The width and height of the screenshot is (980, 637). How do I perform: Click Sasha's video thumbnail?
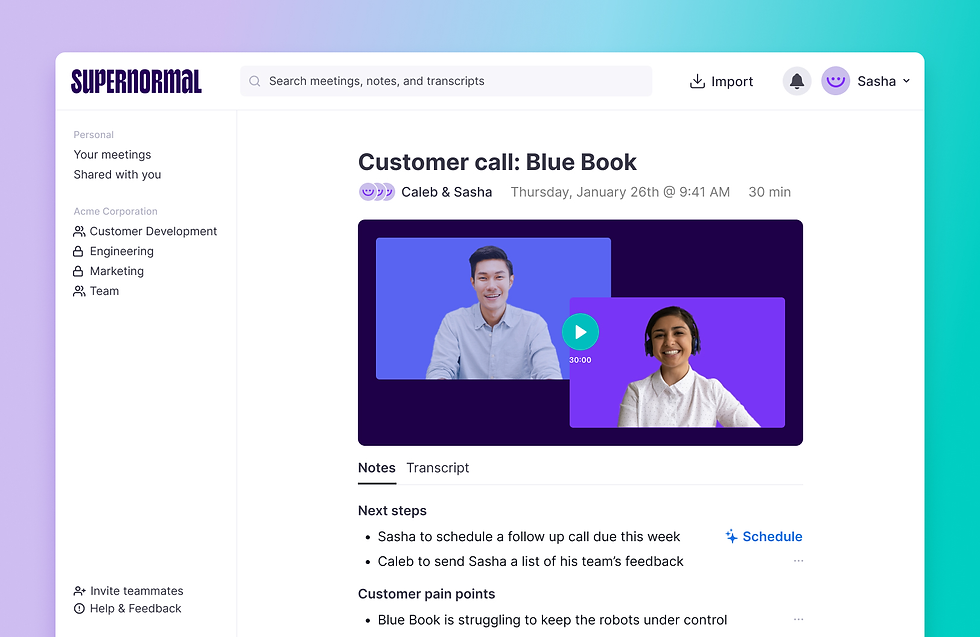coord(677,363)
